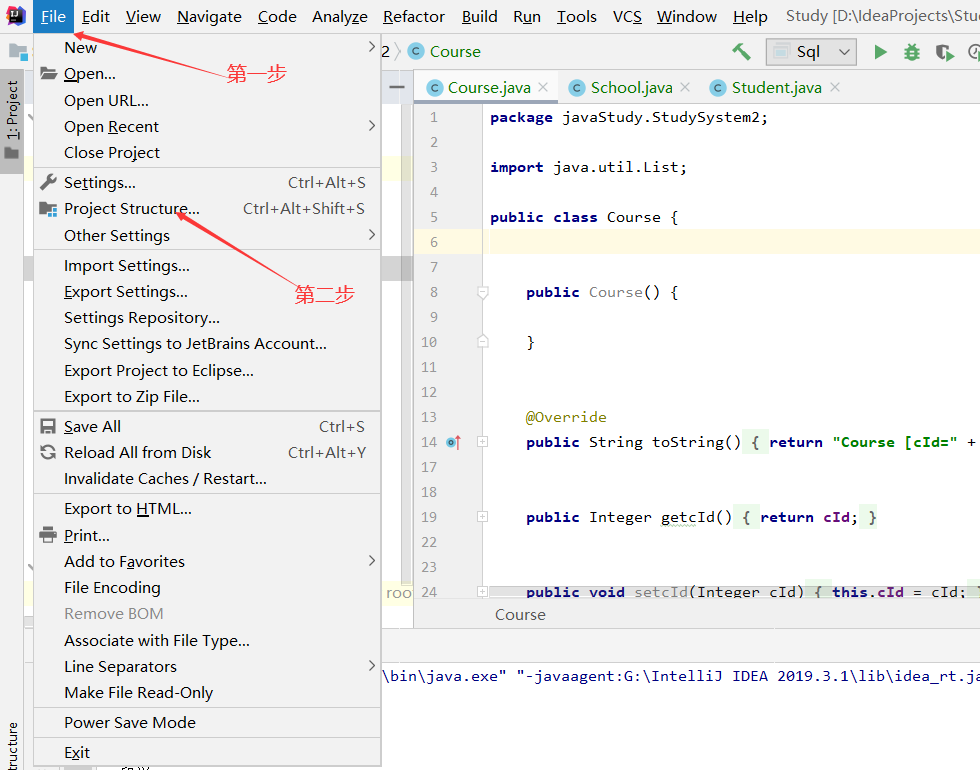980x770 pixels.
Task: Close the School.java tab
Action: click(x=685, y=88)
